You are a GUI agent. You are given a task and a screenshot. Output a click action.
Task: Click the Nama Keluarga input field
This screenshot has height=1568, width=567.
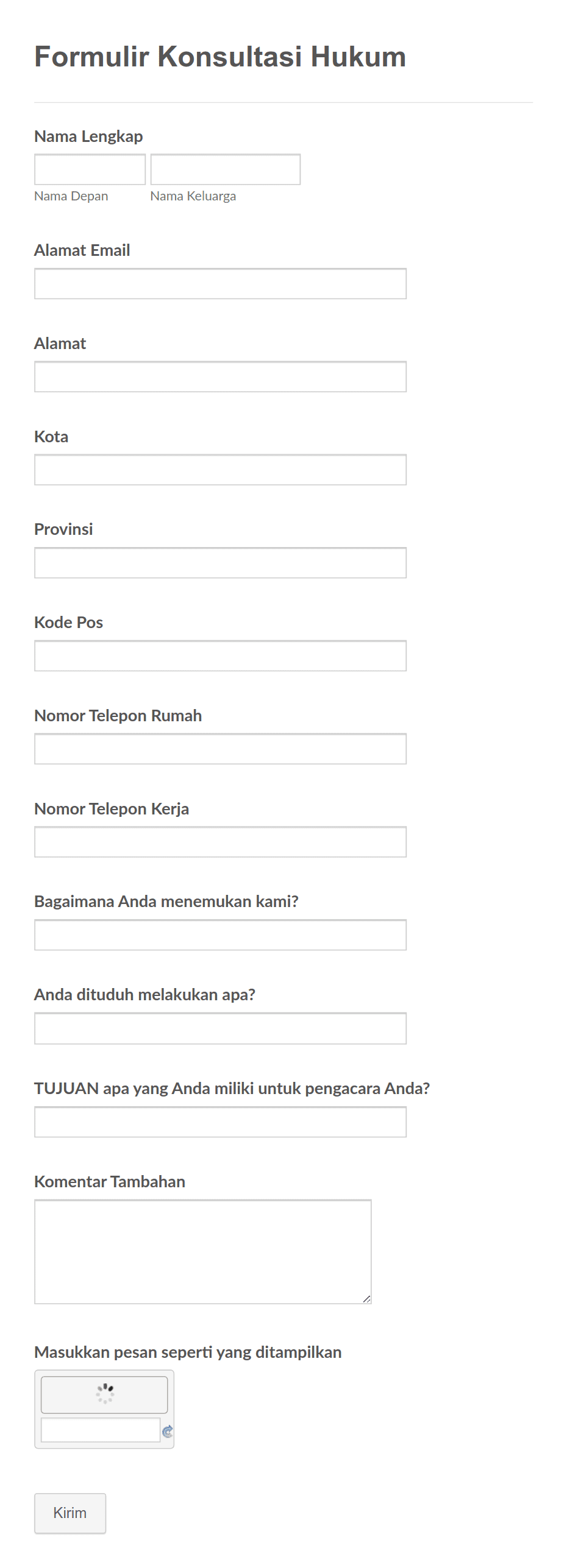pos(224,169)
